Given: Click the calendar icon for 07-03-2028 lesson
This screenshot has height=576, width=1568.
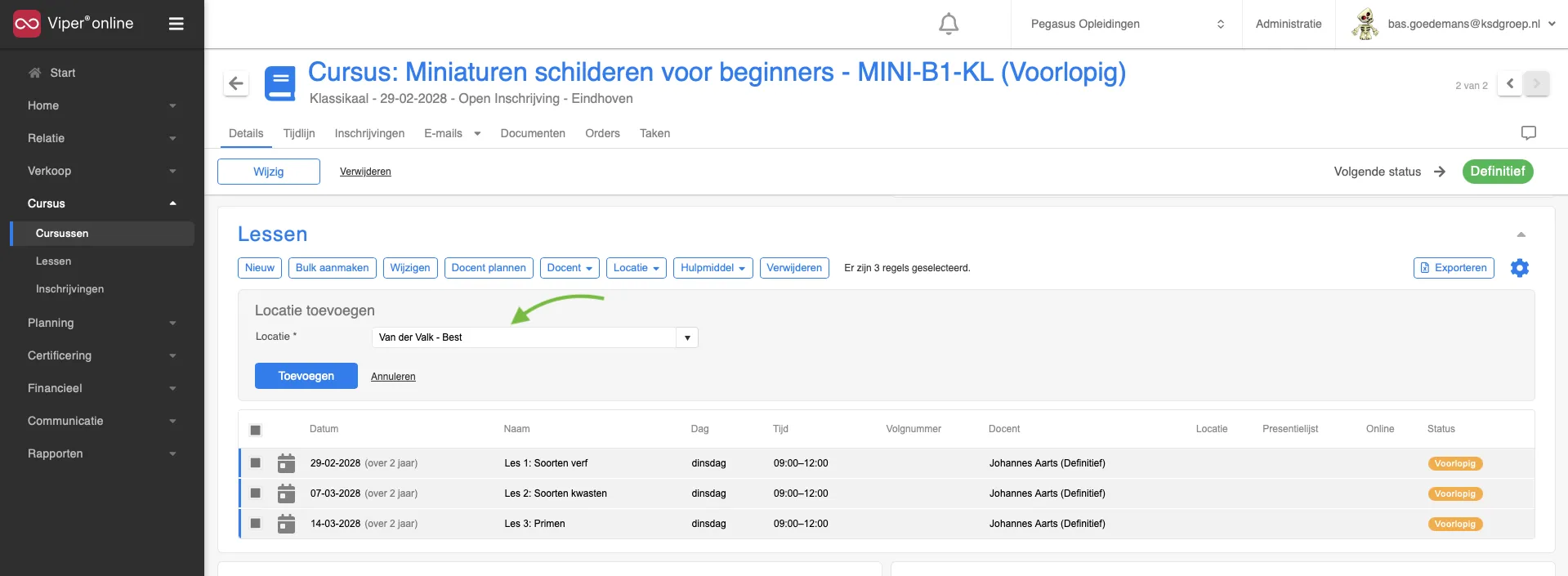Looking at the screenshot, I should point(286,493).
